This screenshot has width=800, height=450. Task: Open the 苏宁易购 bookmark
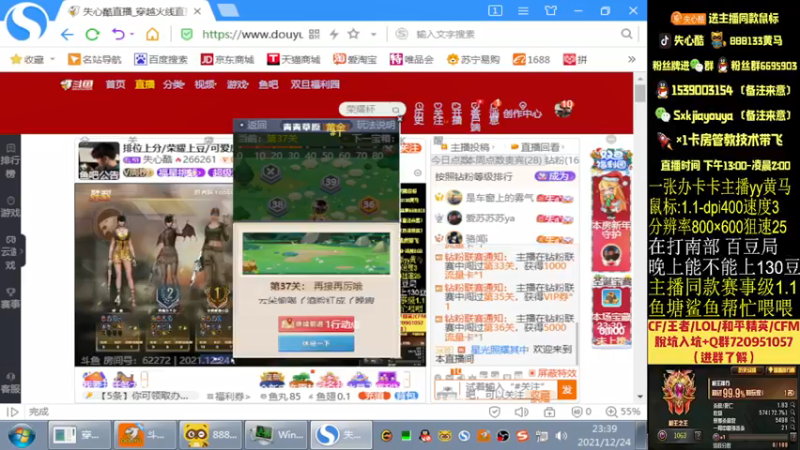[473, 59]
